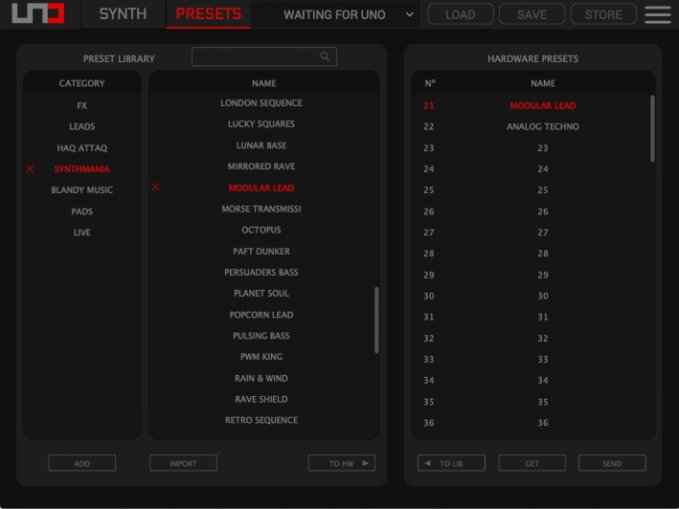
Task: Select the LUNAR BASE preset
Action: click(x=261, y=145)
